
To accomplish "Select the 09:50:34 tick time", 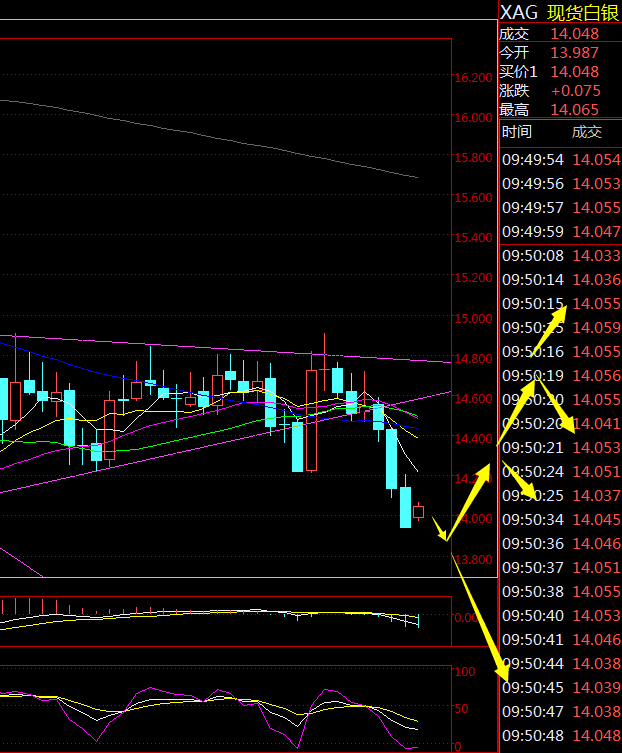I will click(533, 520).
